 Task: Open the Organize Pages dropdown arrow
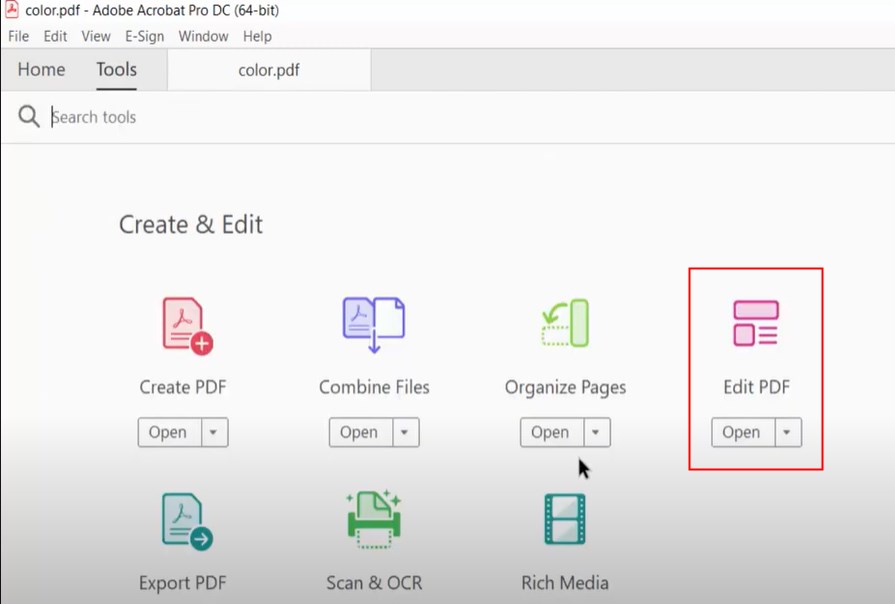[x=597, y=433]
